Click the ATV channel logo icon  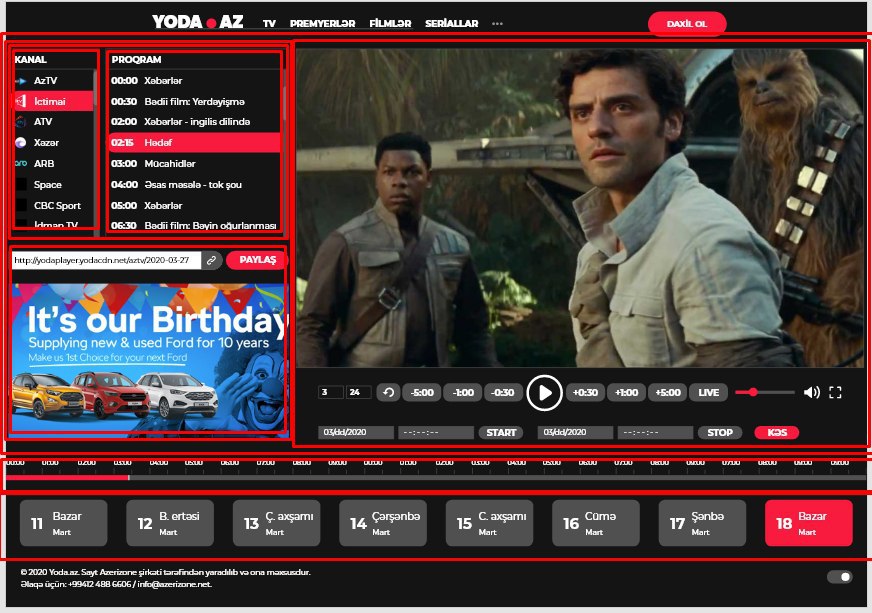tap(21, 122)
